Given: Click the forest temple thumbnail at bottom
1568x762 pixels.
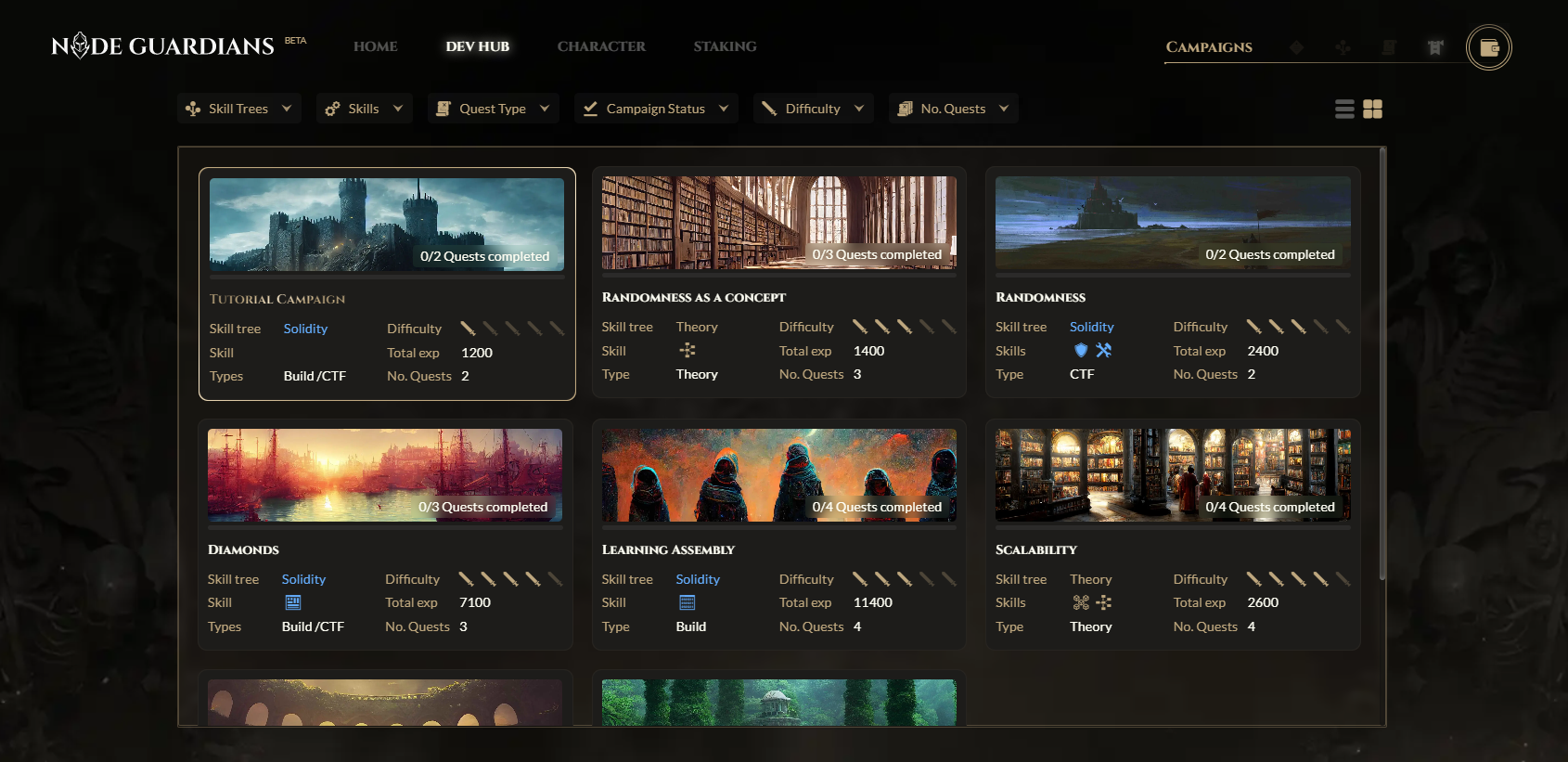Looking at the screenshot, I should (x=779, y=703).
